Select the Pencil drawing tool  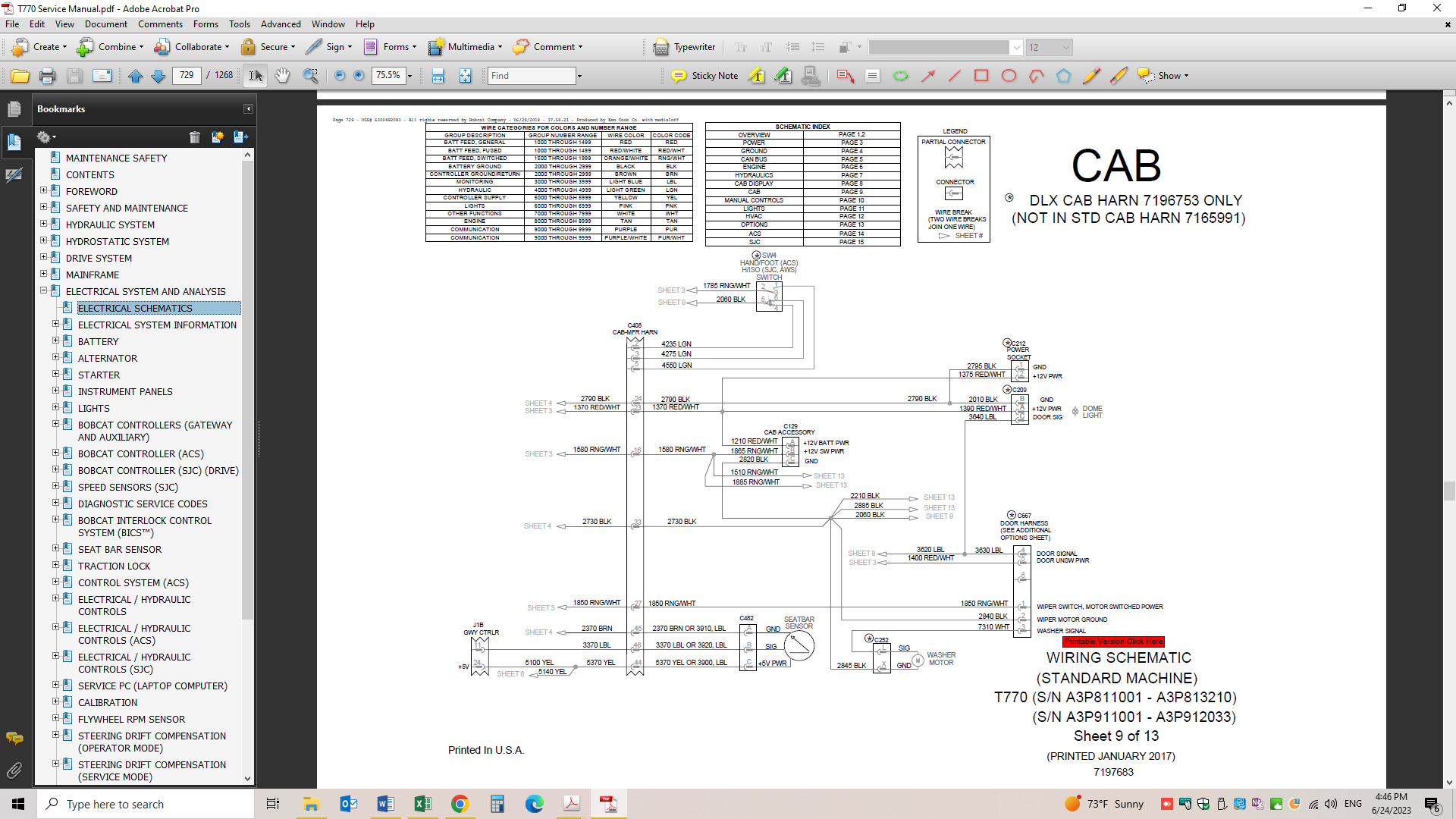coord(1090,76)
